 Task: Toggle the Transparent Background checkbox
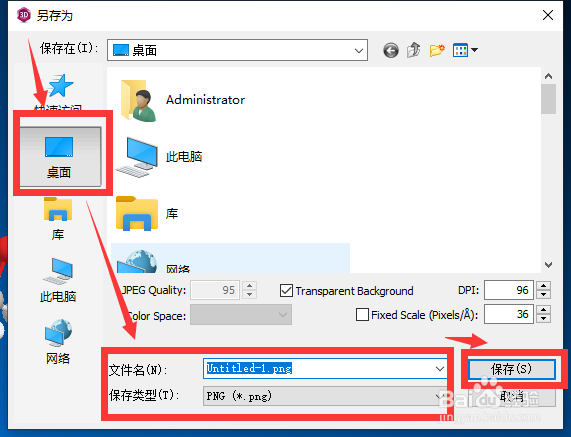coord(286,291)
